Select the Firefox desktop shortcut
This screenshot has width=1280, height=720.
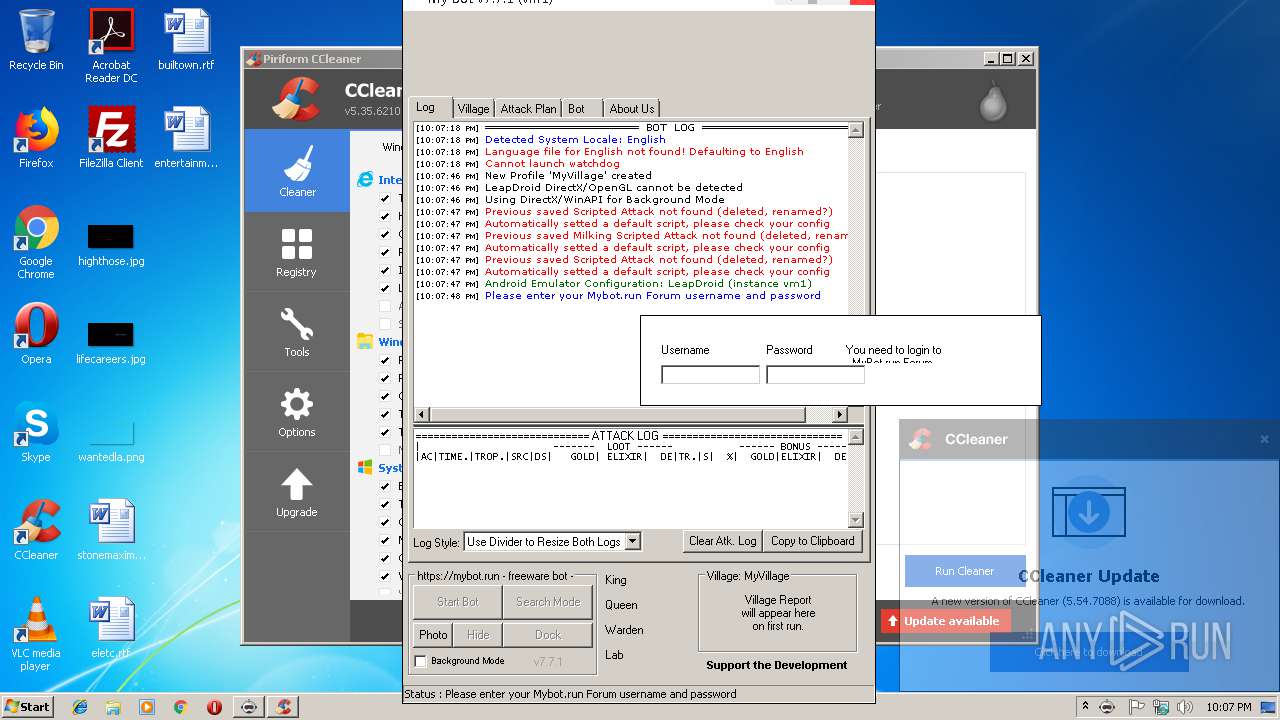coord(36,138)
